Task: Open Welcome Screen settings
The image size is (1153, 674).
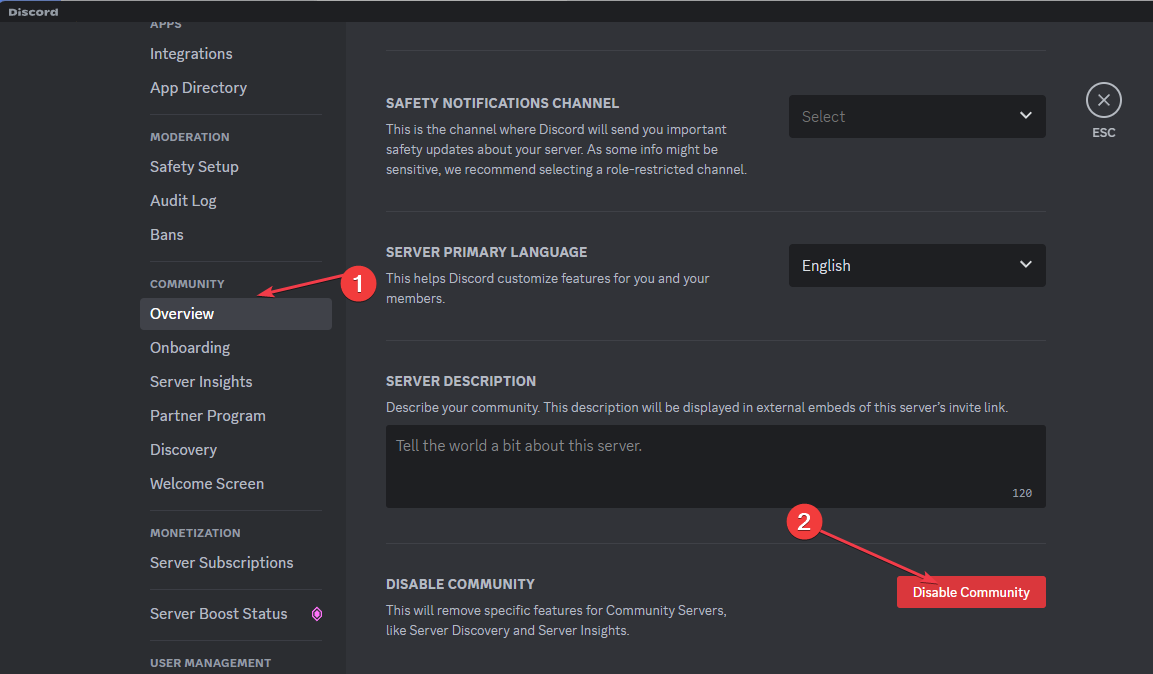Action: 207,484
